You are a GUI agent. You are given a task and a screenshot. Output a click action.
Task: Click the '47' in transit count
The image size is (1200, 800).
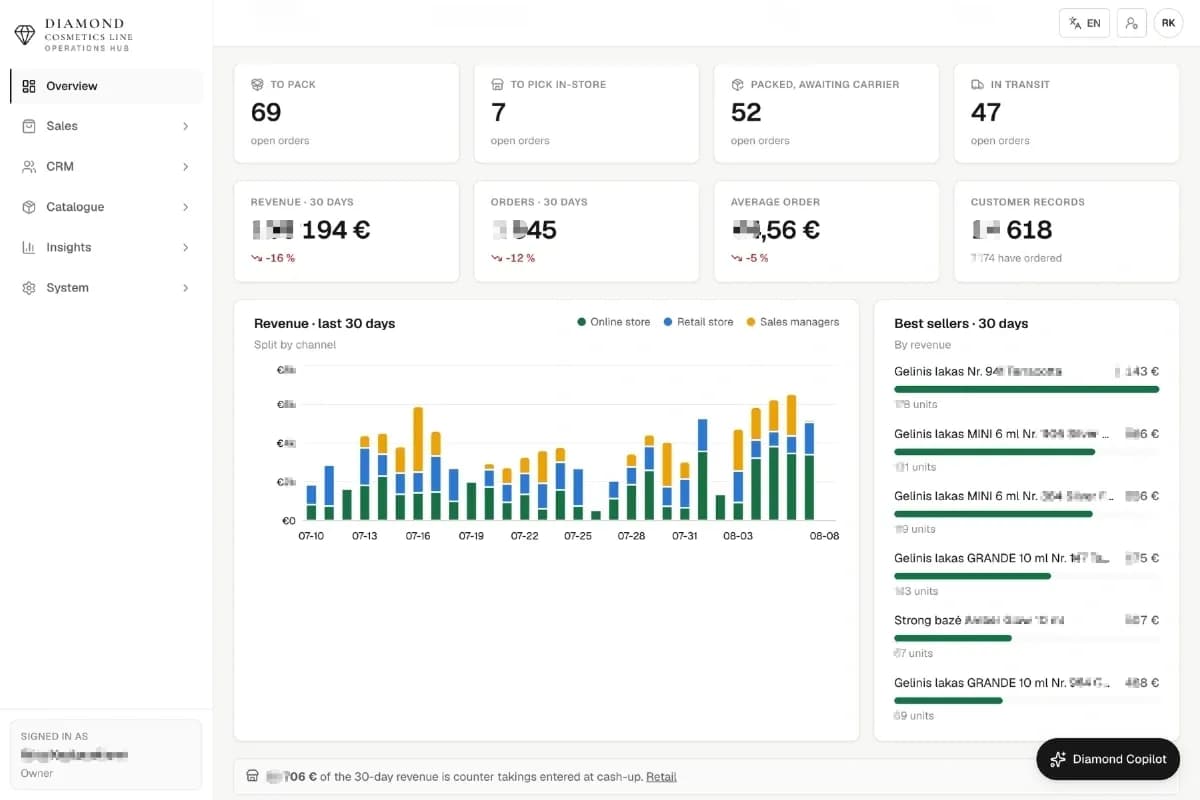point(986,112)
